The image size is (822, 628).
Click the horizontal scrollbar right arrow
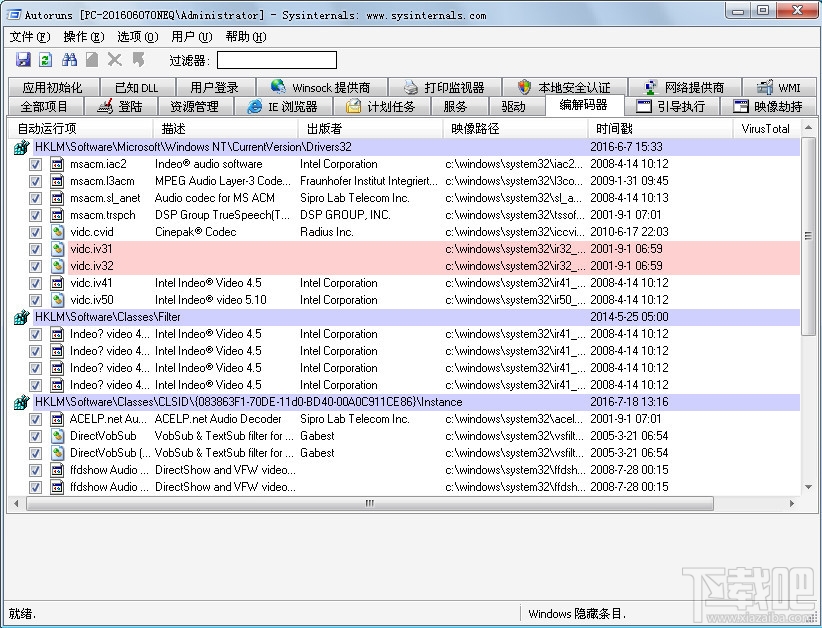tap(792, 503)
